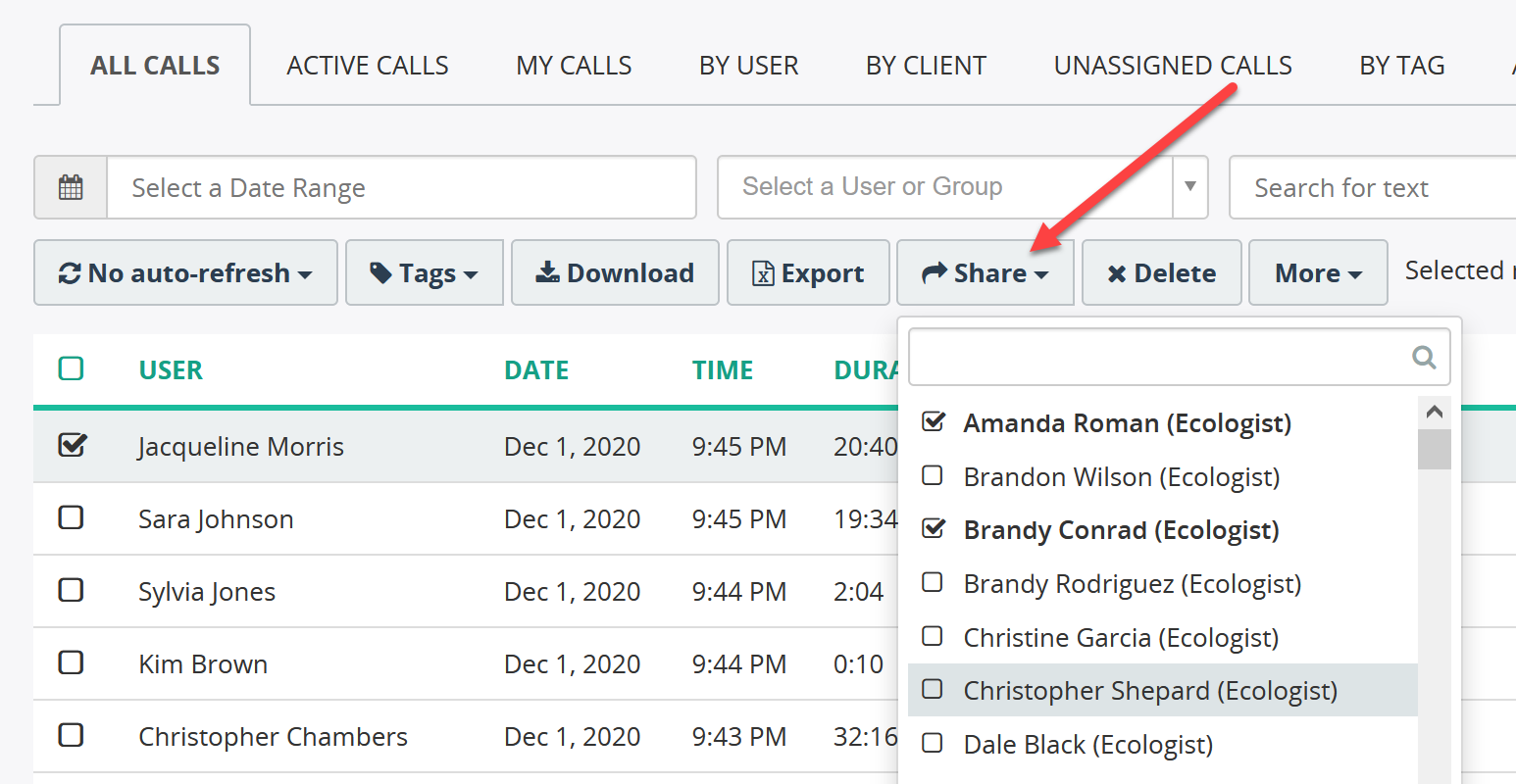
Task: Click the Search for text field
Action: click(x=1373, y=187)
